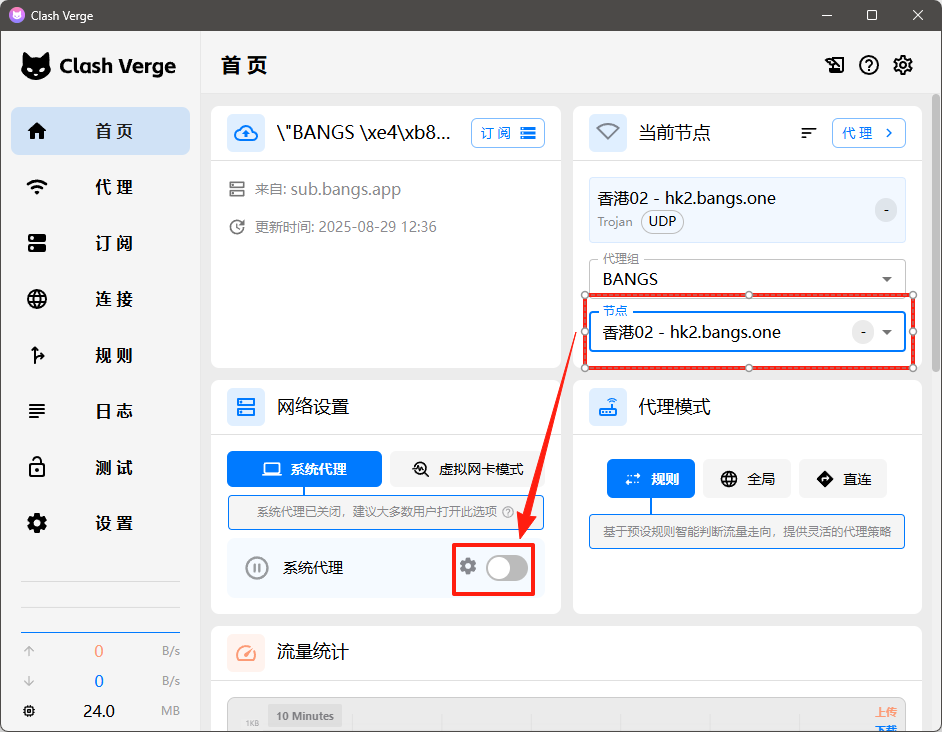Open the help question mark icon

click(x=869, y=66)
